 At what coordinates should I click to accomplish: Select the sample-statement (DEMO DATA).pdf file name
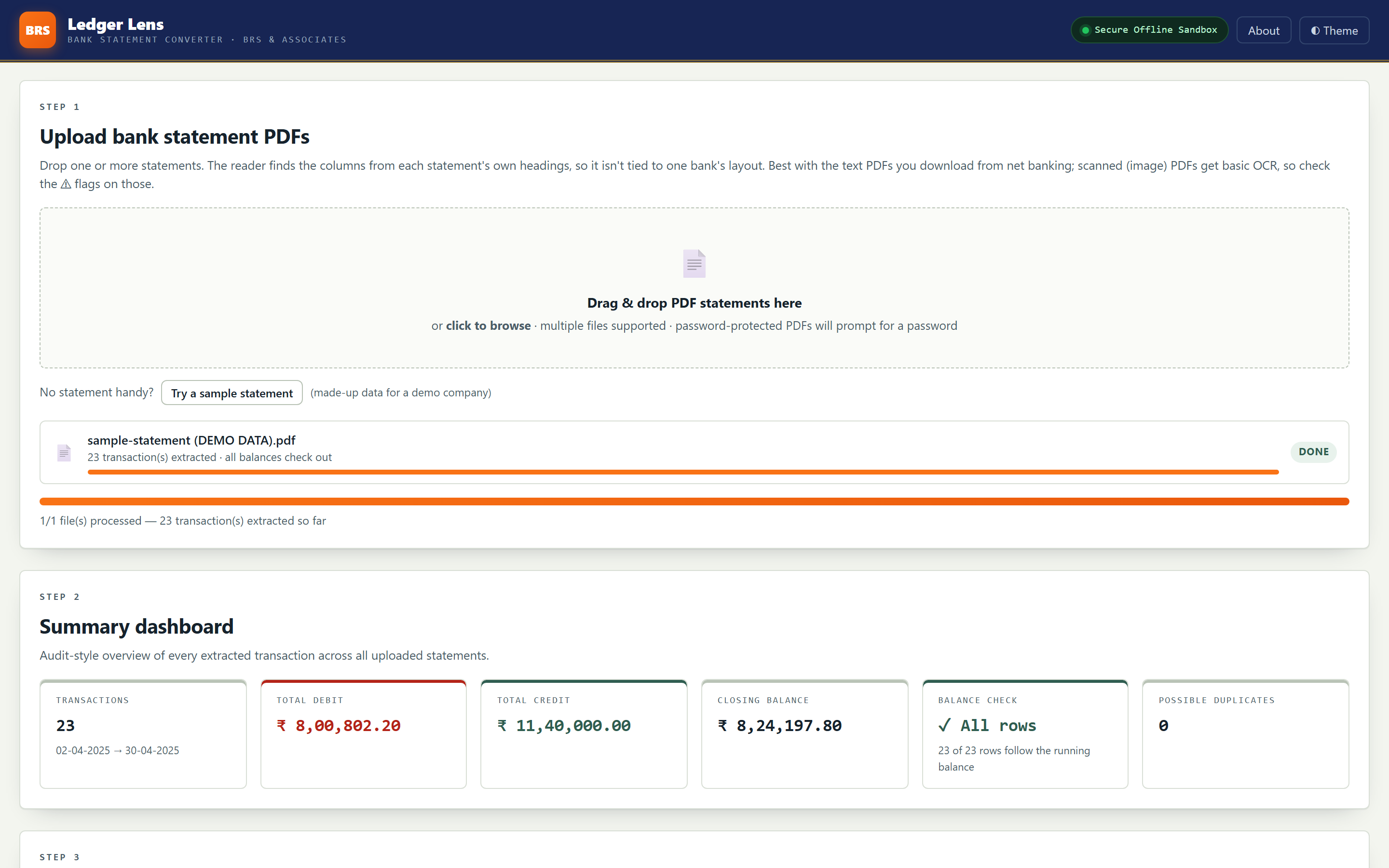point(191,440)
